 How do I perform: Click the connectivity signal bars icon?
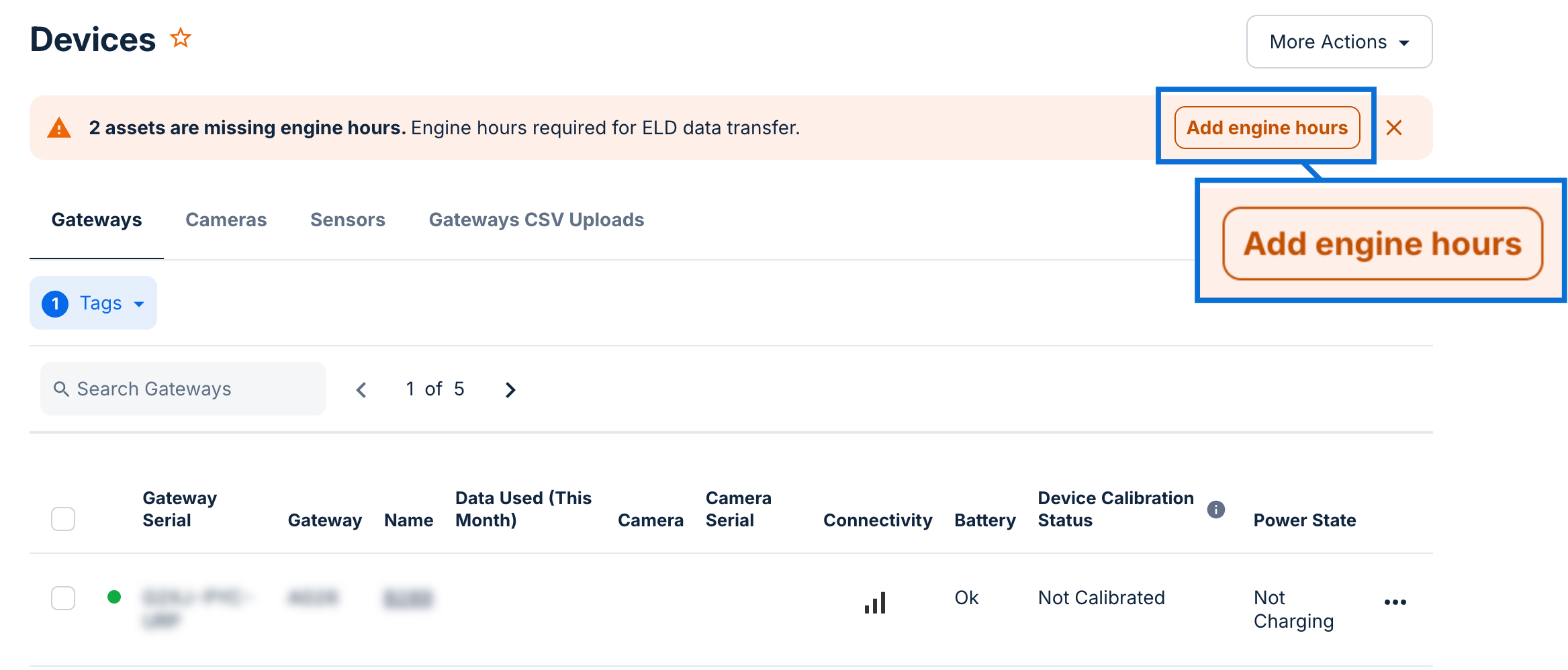(x=875, y=603)
